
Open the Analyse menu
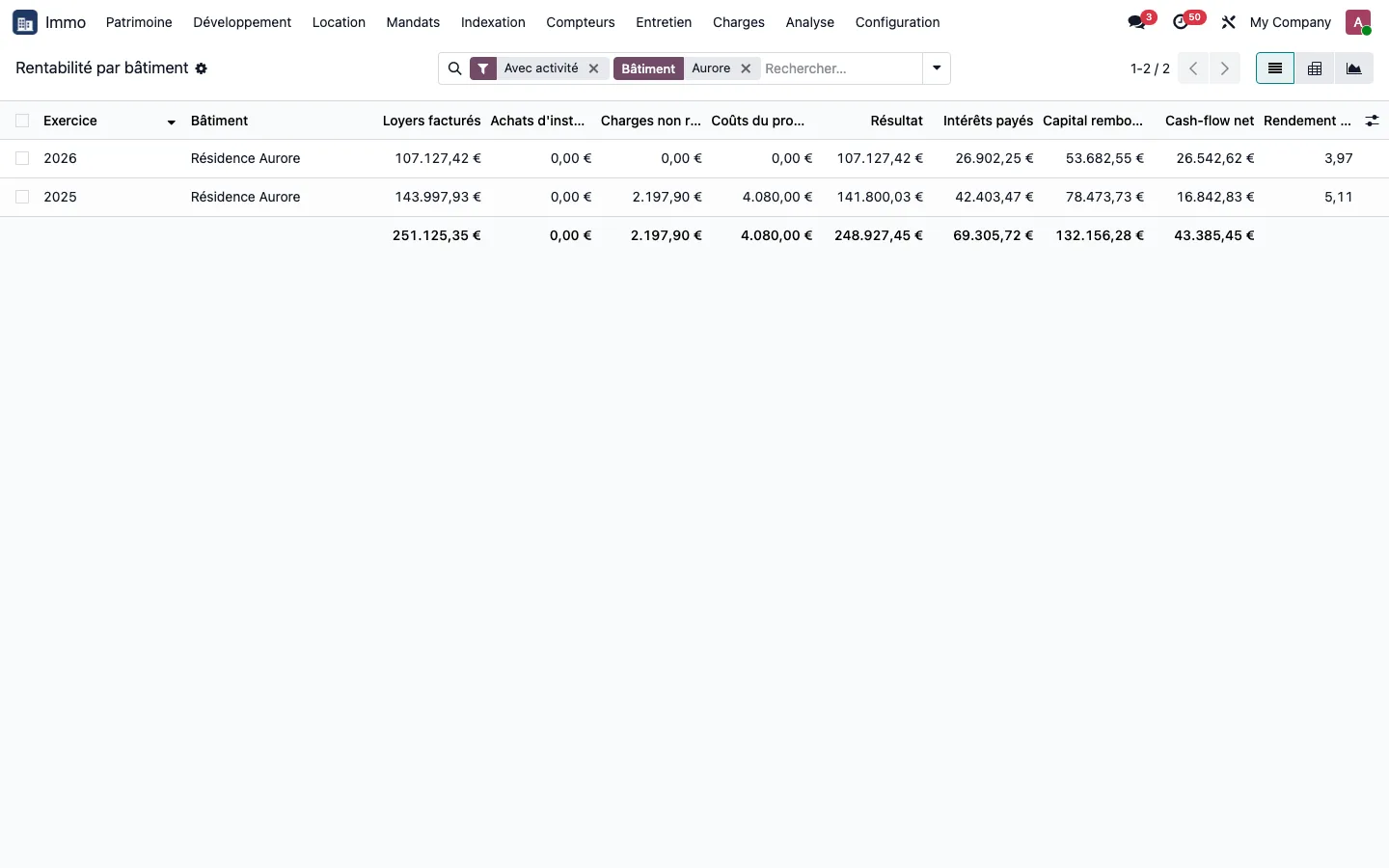tap(810, 22)
